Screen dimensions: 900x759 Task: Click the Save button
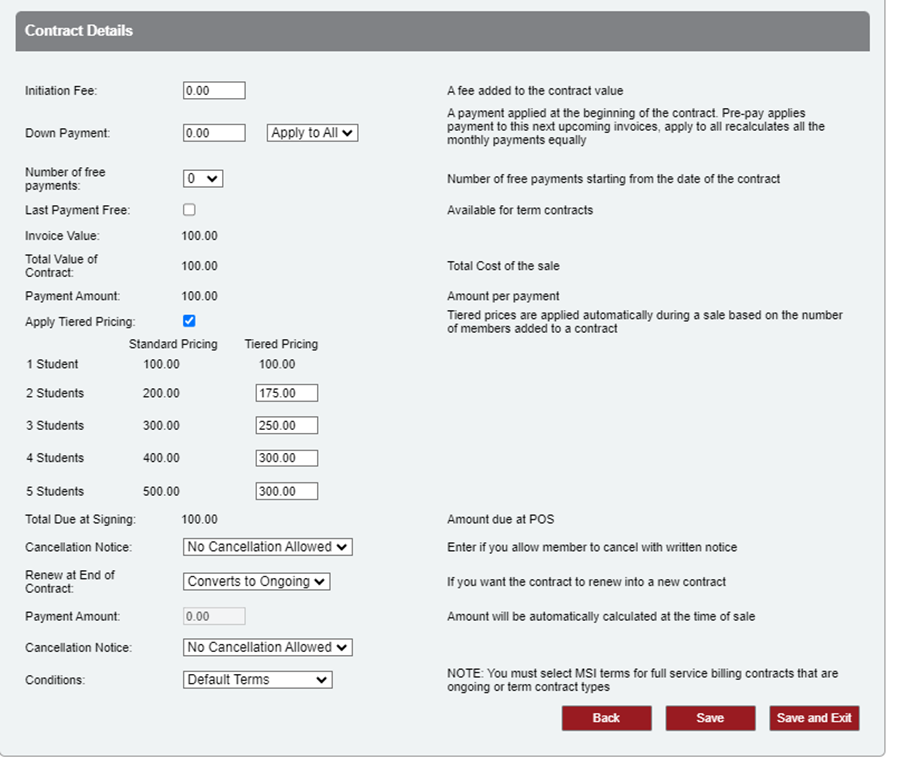(x=710, y=718)
